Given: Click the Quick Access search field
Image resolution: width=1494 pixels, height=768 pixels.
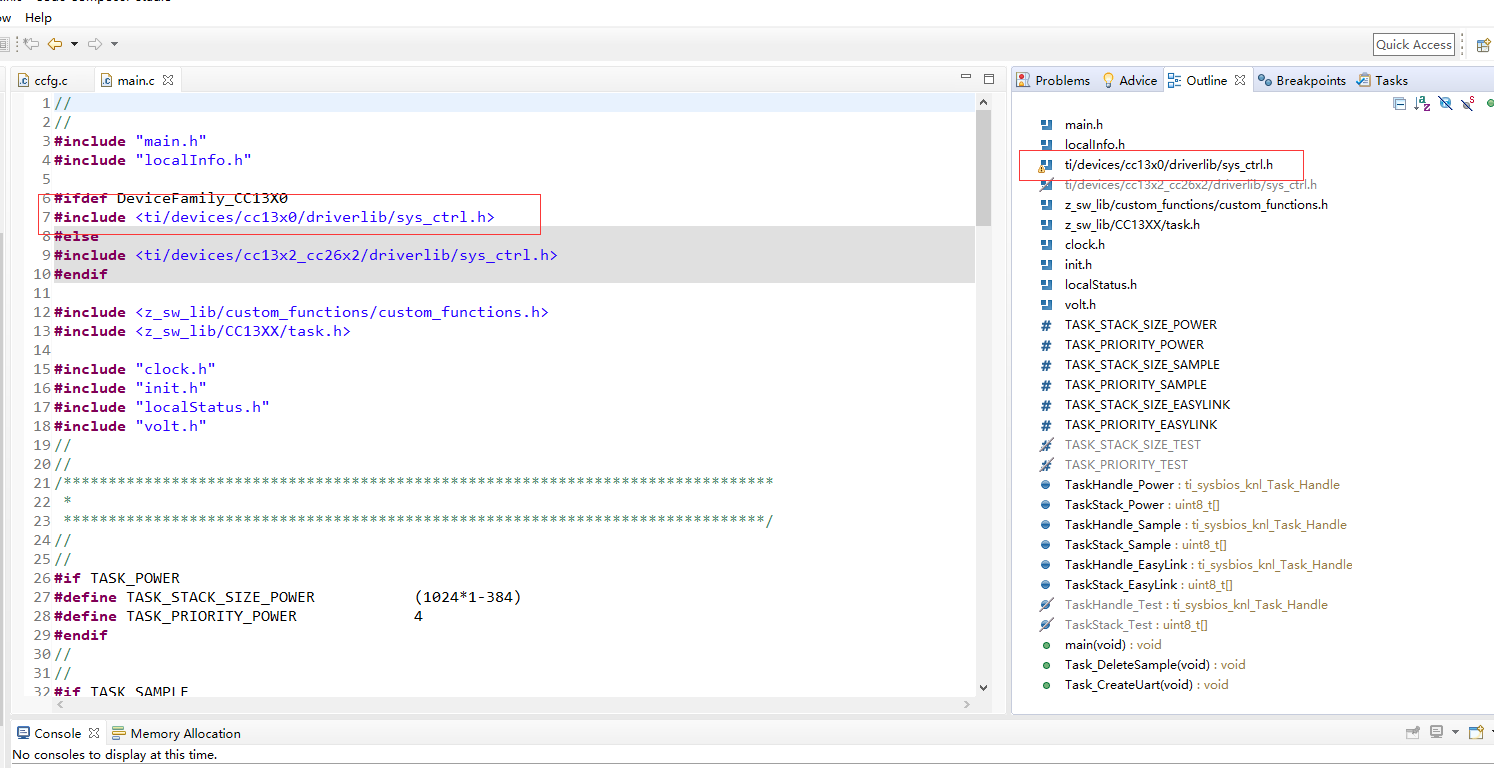Looking at the screenshot, I should click(x=1413, y=44).
